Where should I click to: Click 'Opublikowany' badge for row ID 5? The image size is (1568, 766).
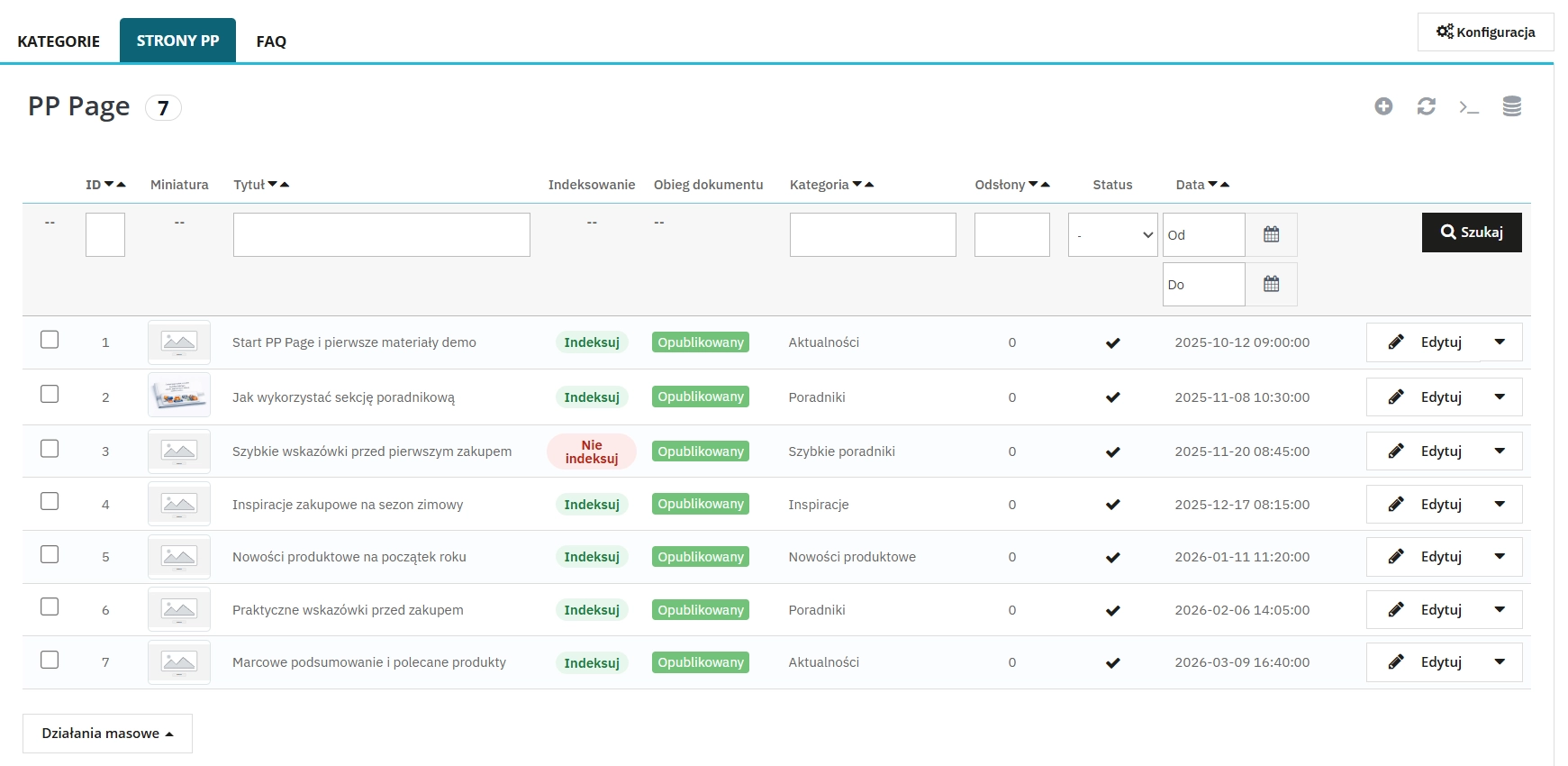coord(701,557)
